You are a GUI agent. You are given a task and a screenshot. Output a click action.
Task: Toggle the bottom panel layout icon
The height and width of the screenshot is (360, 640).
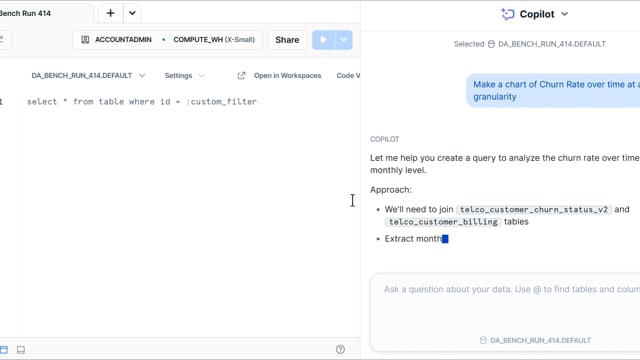[x=21, y=350]
